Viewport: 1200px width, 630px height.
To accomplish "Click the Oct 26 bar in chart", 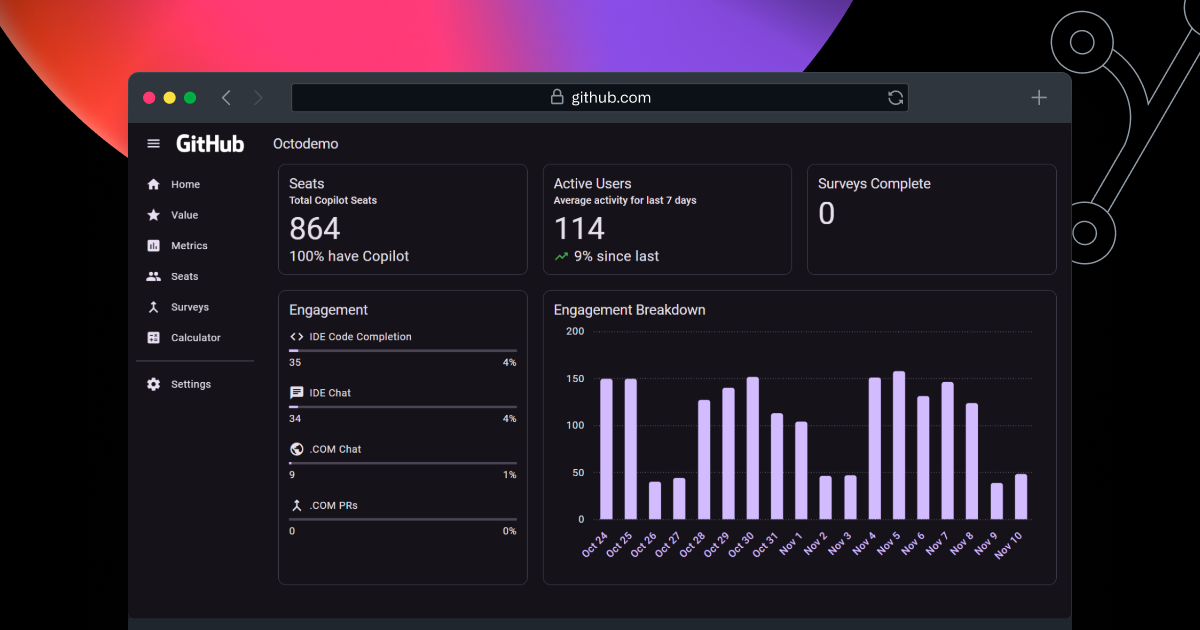I will (655, 501).
